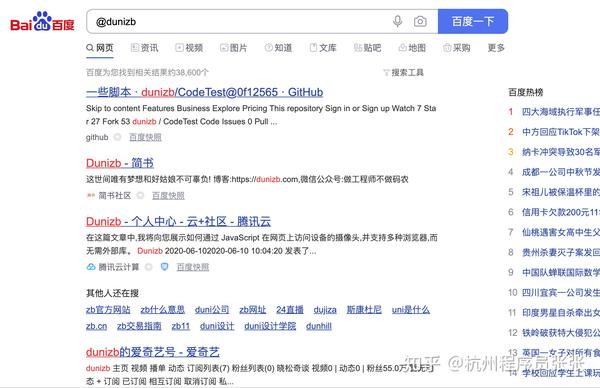Open hot item 8 贵州杀妻灭子案发回
This screenshot has height=388, width=600.
click(x=561, y=253)
